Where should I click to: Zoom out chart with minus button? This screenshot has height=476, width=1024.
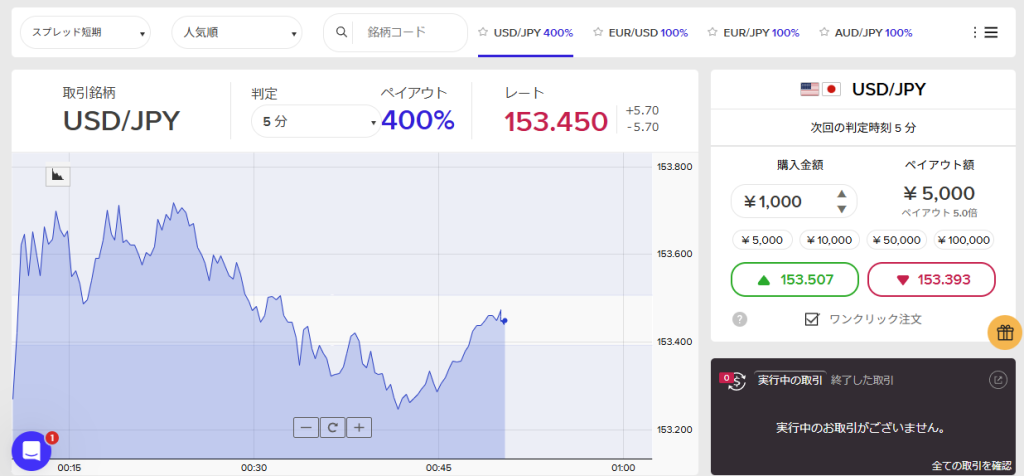click(x=306, y=427)
